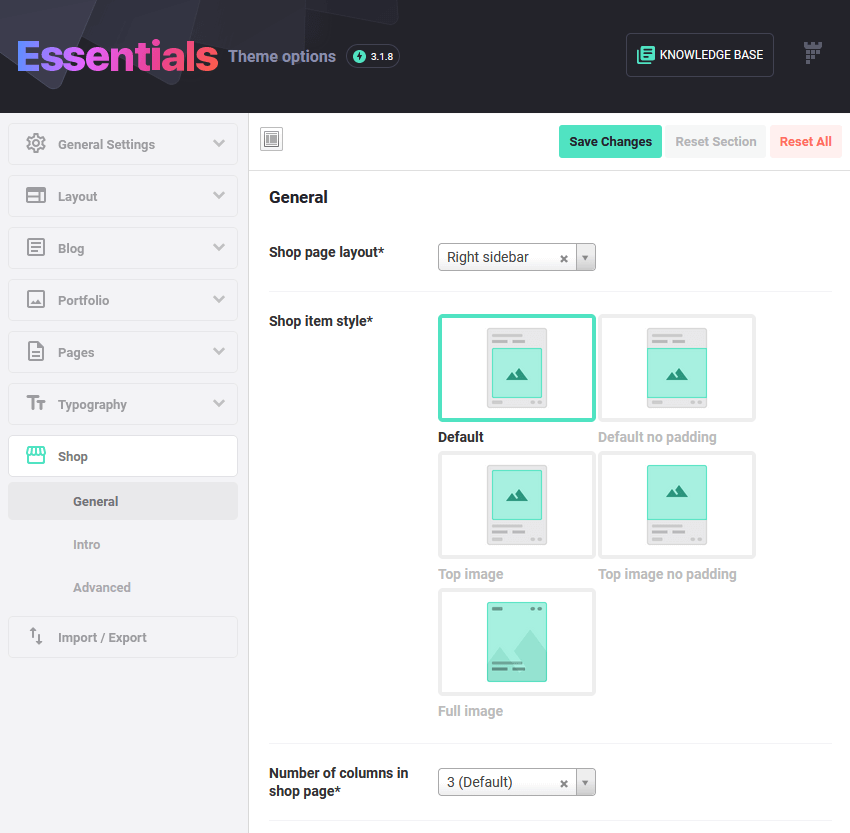
Task: Click the theme cart icon top right
Action: [x=813, y=52]
